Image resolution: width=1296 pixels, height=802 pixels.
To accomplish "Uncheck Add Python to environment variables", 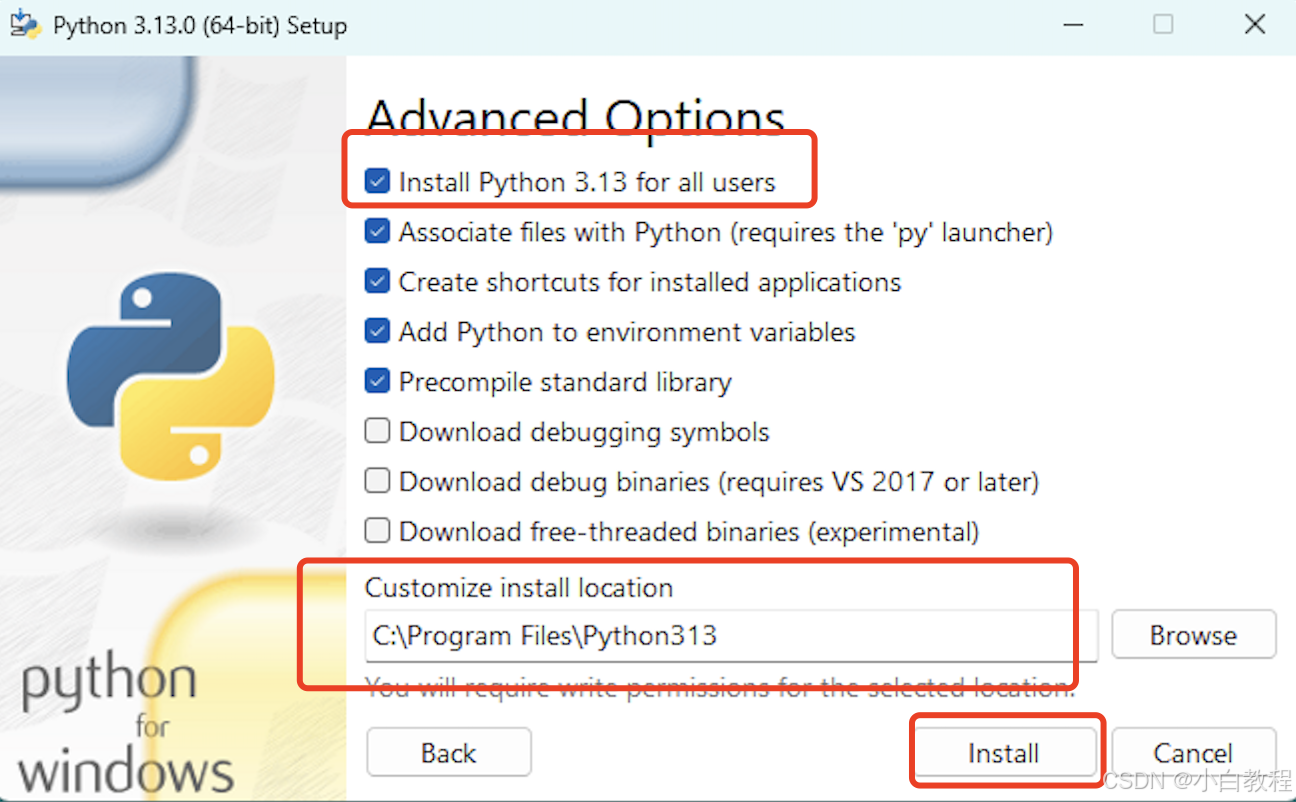I will (x=377, y=331).
